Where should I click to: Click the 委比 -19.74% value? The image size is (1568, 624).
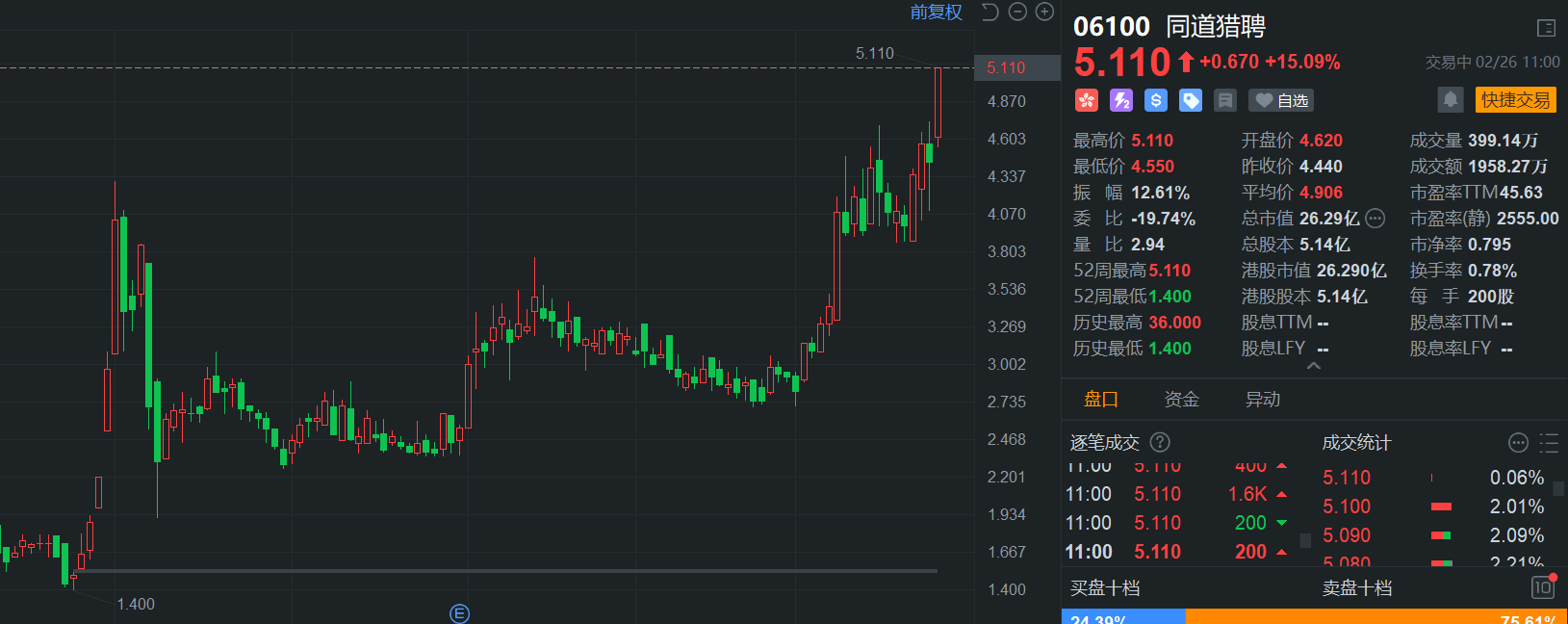pos(1163,219)
